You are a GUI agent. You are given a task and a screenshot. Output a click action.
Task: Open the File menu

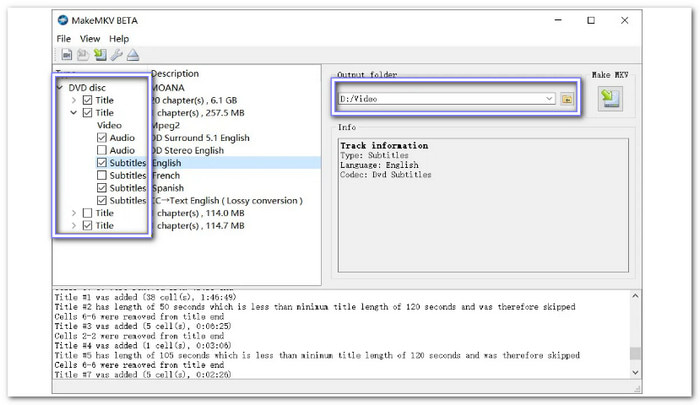[x=64, y=38]
